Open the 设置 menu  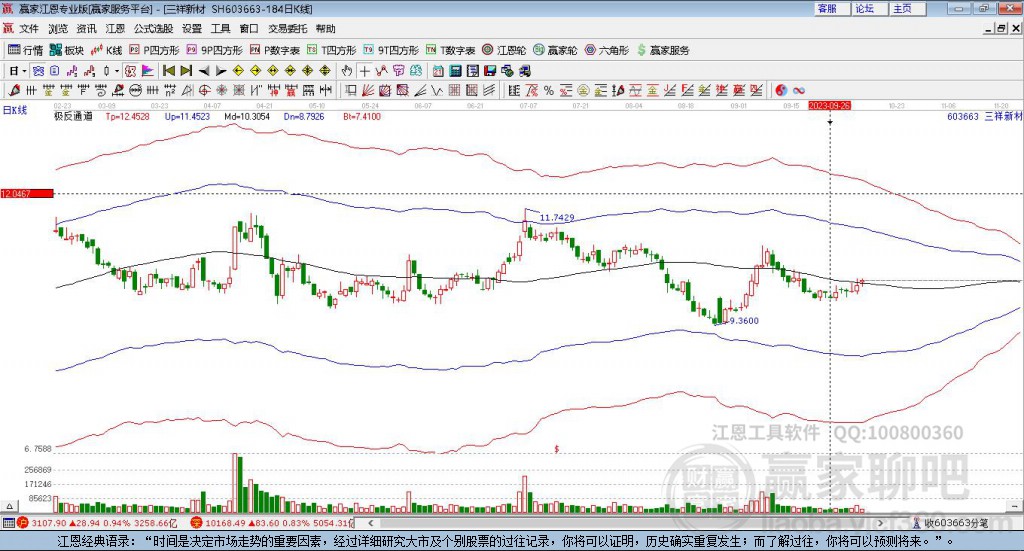point(192,29)
